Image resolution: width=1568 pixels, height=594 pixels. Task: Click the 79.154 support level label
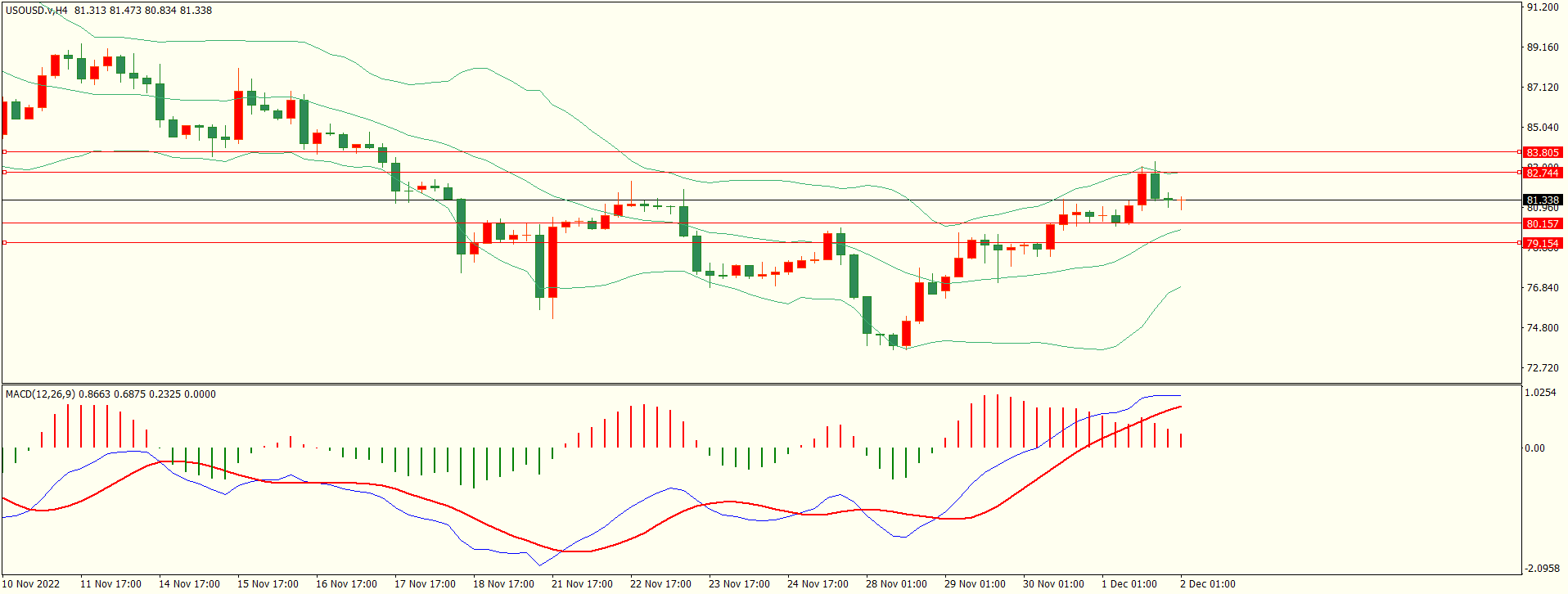click(x=1542, y=243)
